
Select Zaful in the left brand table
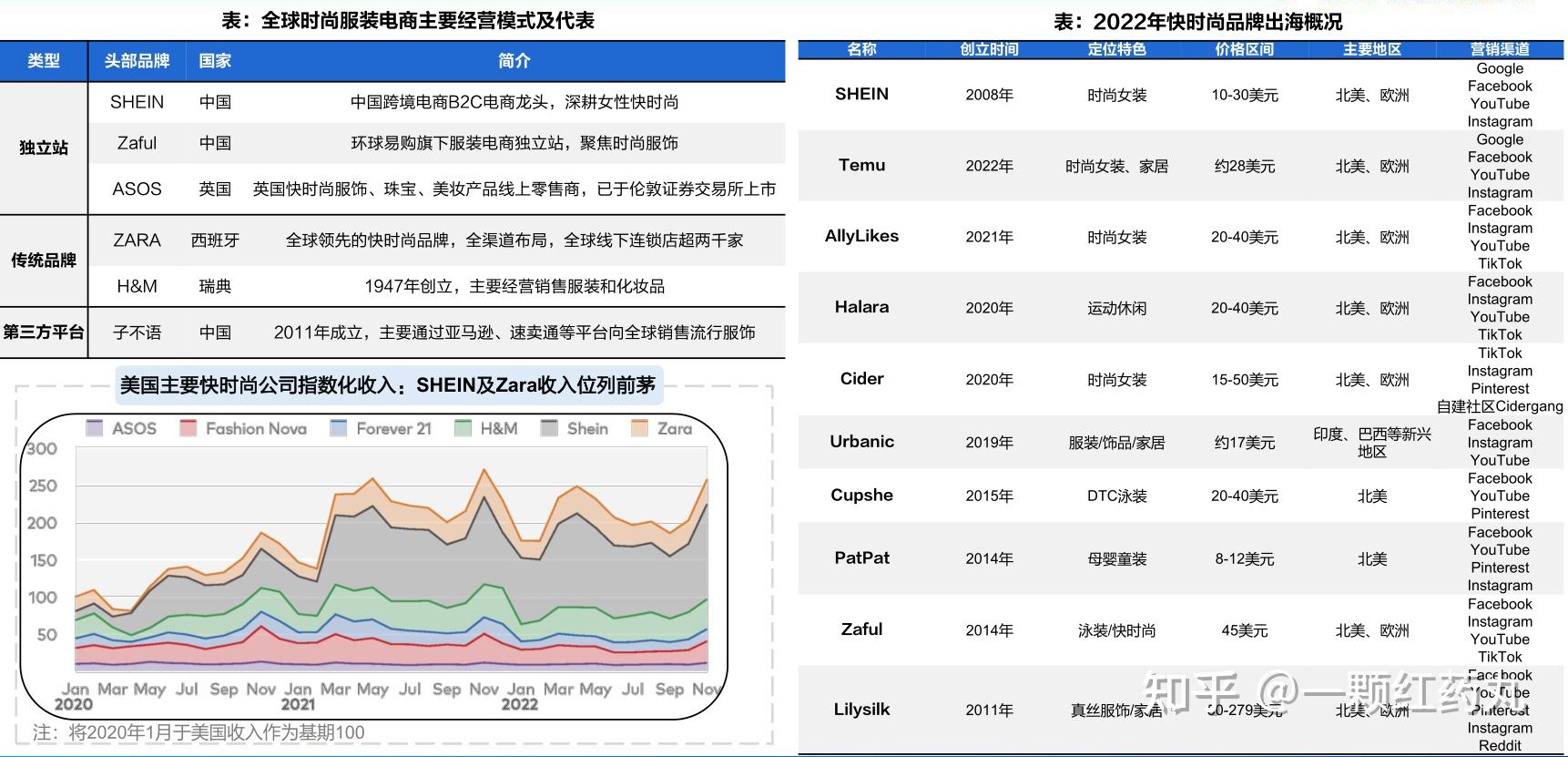tap(137, 143)
